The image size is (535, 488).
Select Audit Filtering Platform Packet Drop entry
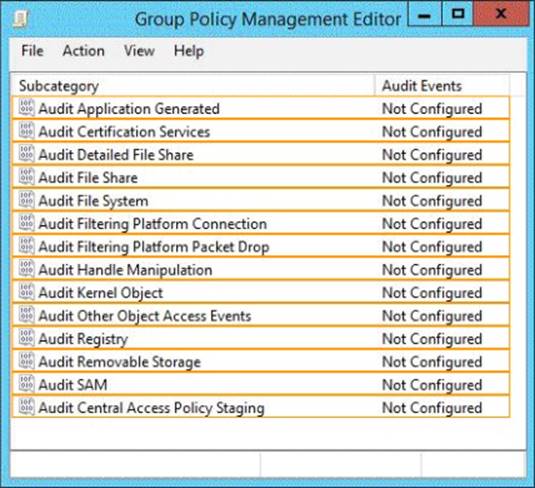tap(261, 246)
